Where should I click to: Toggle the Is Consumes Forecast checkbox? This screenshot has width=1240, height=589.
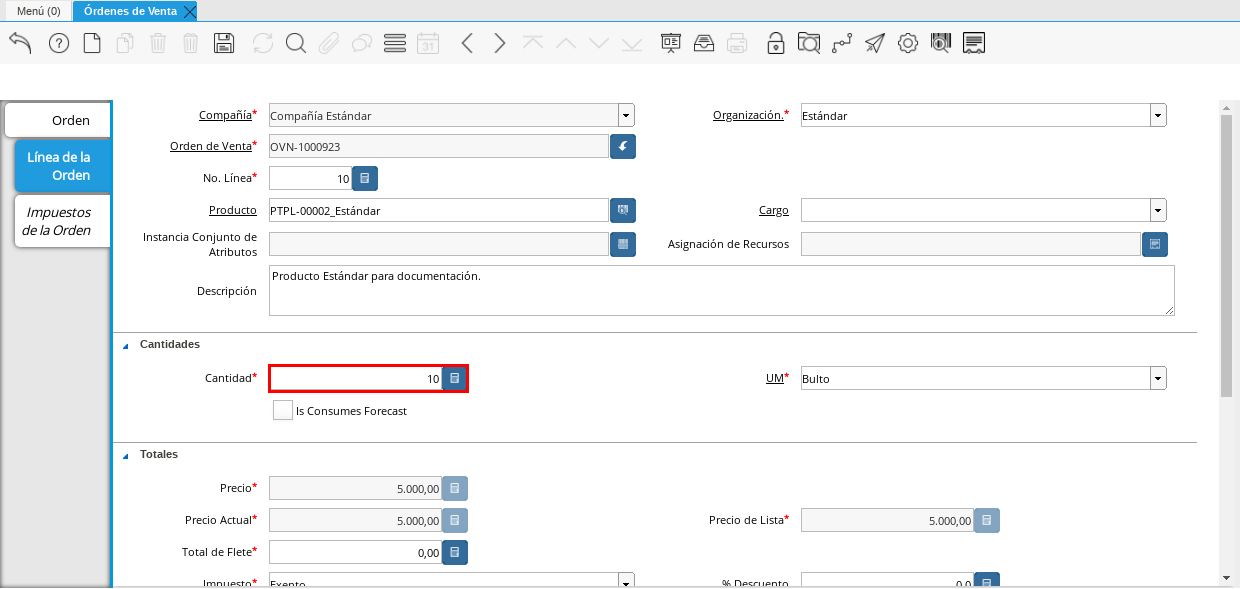click(283, 410)
